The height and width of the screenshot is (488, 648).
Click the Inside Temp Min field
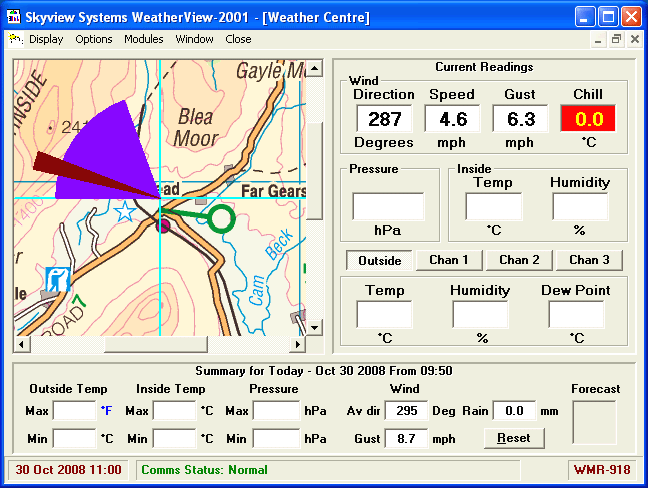tap(175, 438)
